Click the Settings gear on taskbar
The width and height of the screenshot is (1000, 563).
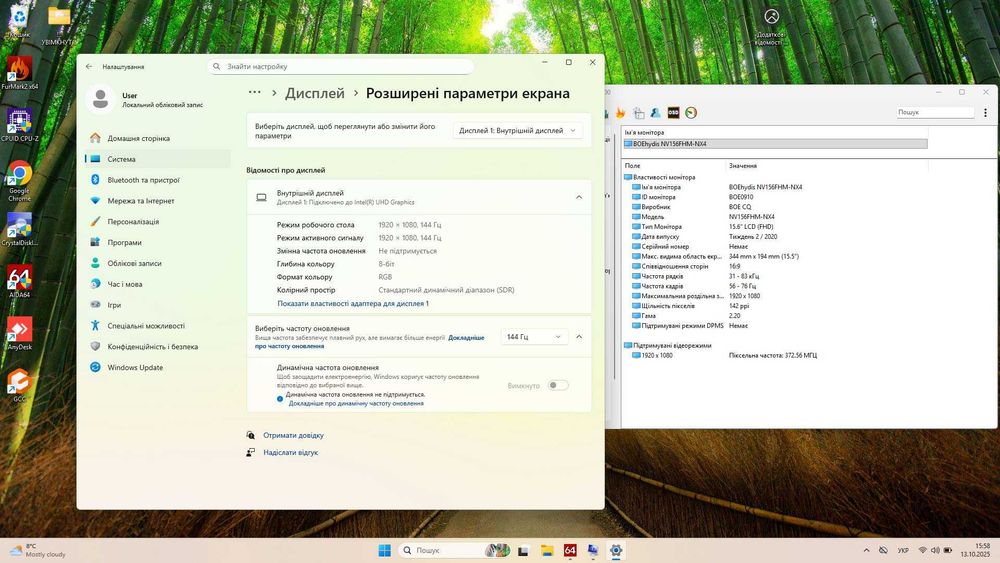pyautogui.click(x=615, y=550)
